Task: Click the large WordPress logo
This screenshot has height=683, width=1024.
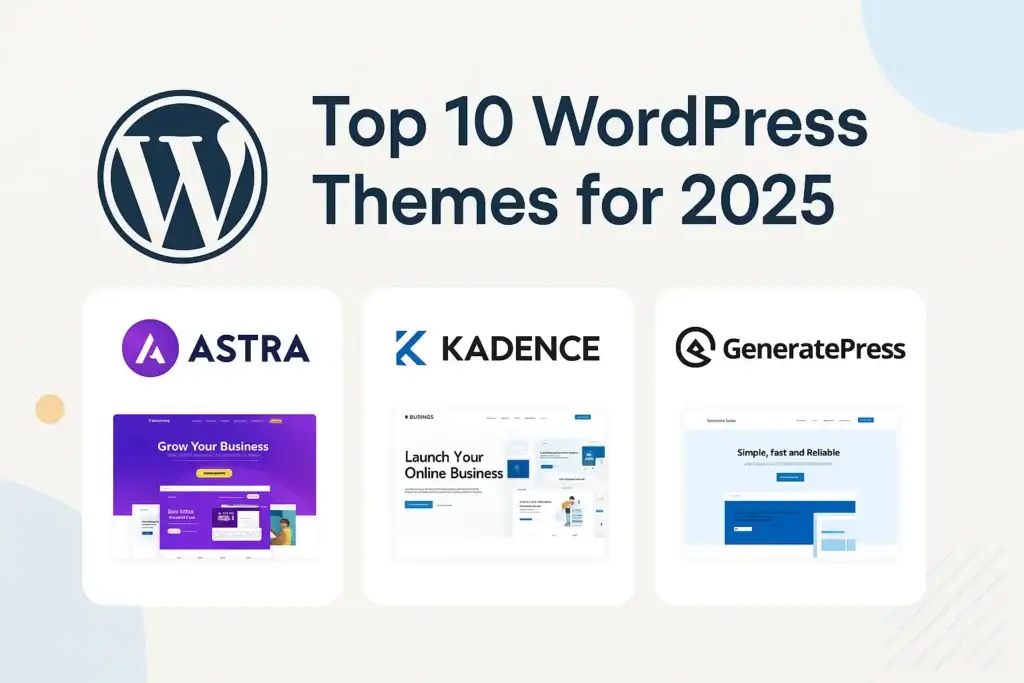Action: (x=182, y=176)
